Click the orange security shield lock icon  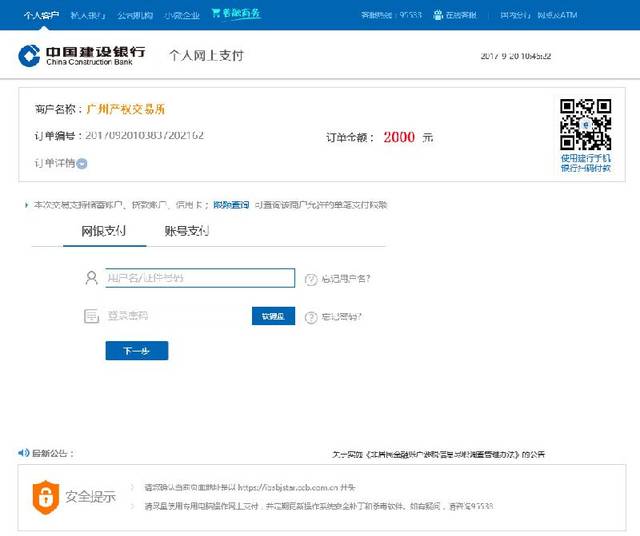pos(46,497)
